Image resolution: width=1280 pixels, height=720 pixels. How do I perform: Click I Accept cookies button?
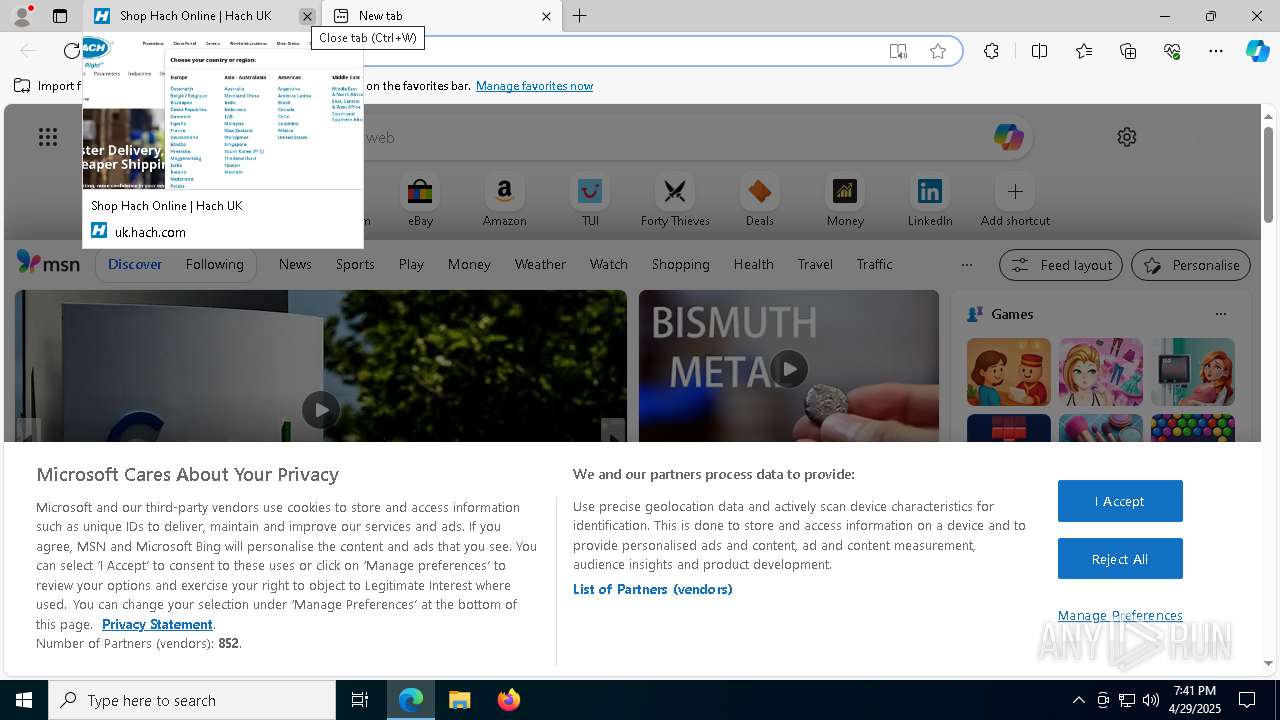(x=1120, y=501)
